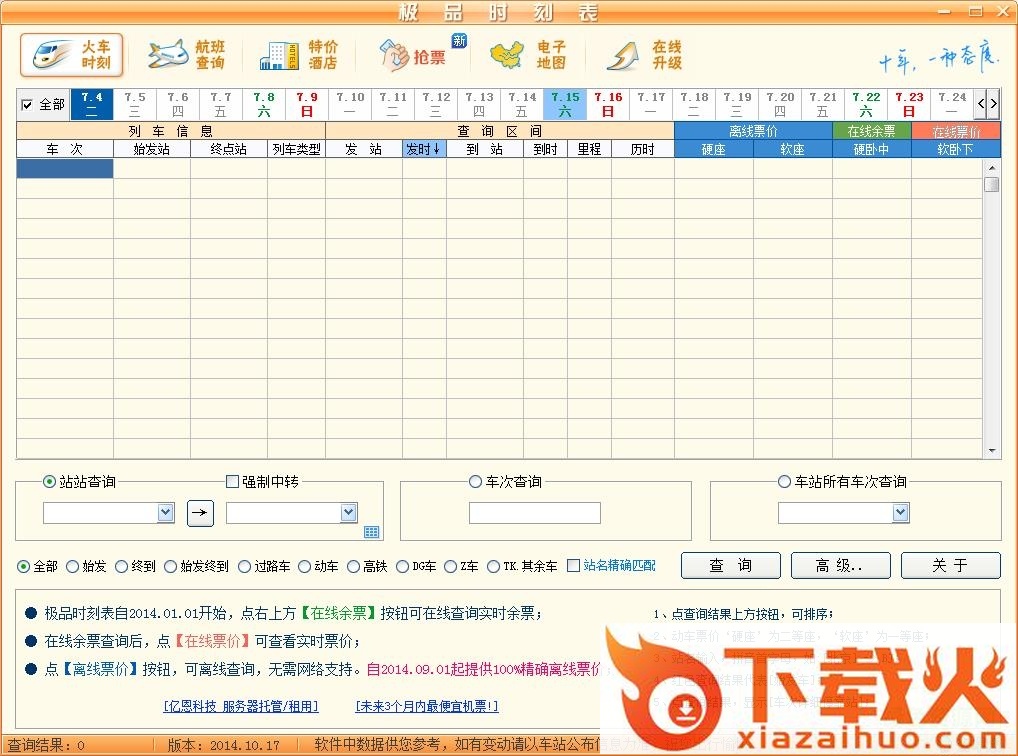Click the train number input field

[x=534, y=512]
